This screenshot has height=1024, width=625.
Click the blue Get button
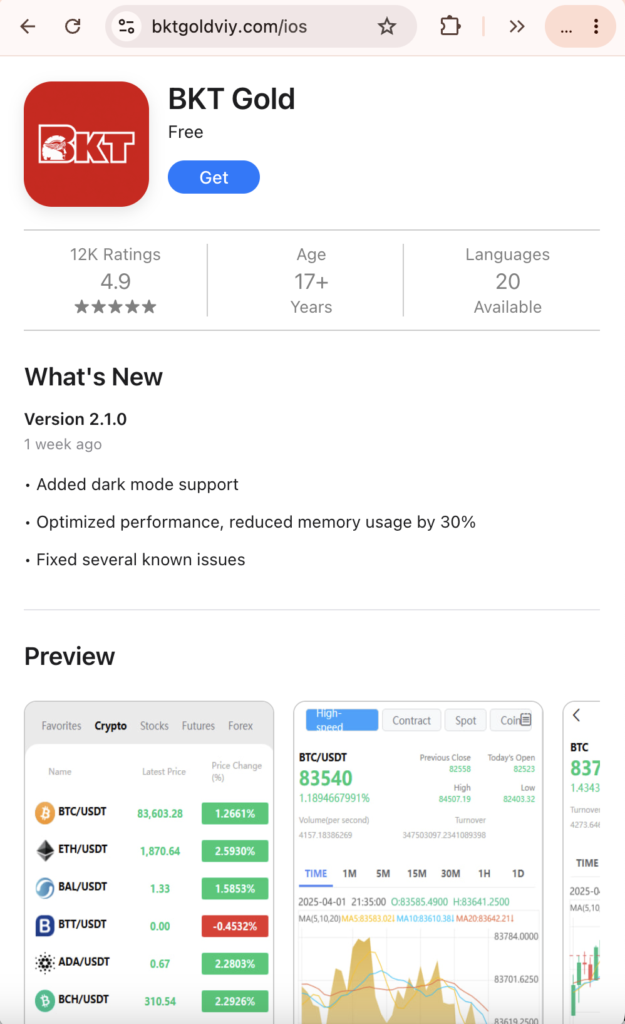tap(214, 177)
